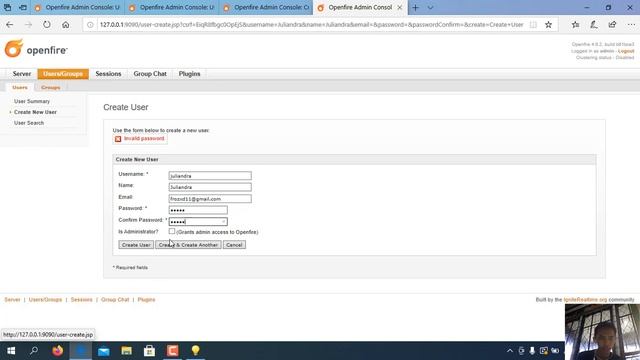Add this page to favorites star
This screenshot has width=640, height=360.
[548, 24]
